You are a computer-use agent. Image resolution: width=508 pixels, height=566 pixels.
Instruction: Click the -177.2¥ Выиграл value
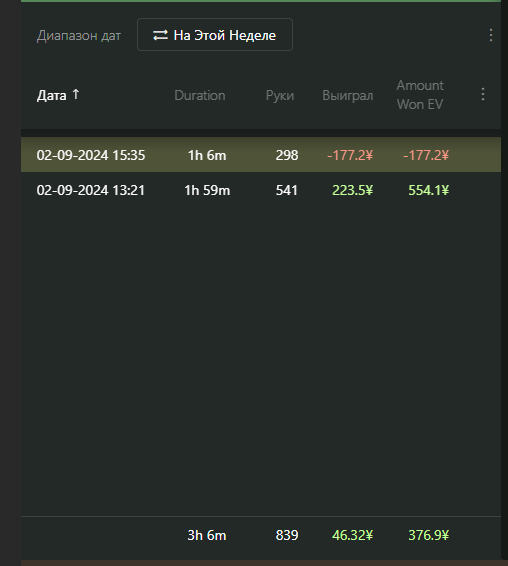pos(350,155)
